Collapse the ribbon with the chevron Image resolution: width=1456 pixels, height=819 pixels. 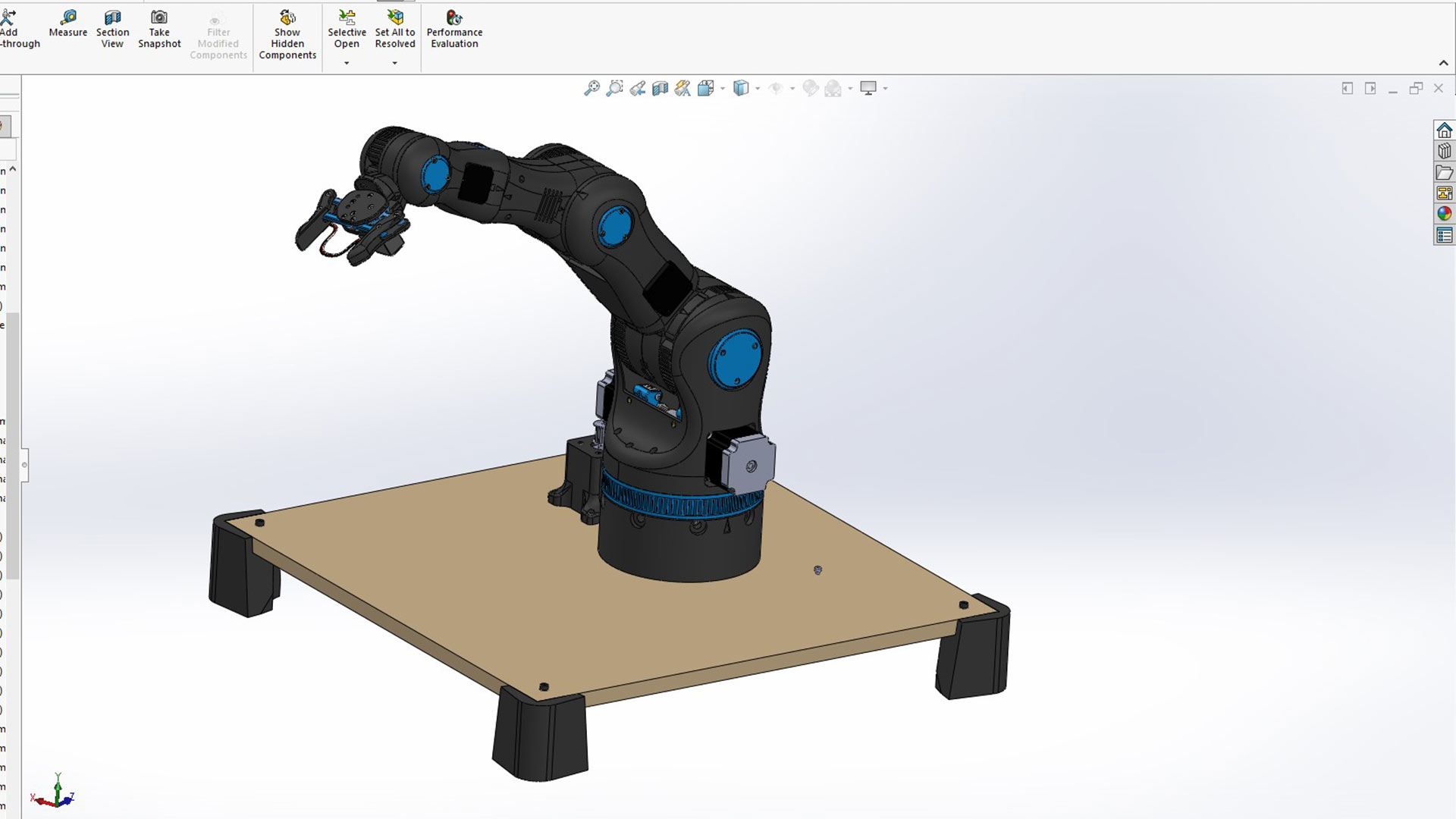(1443, 63)
